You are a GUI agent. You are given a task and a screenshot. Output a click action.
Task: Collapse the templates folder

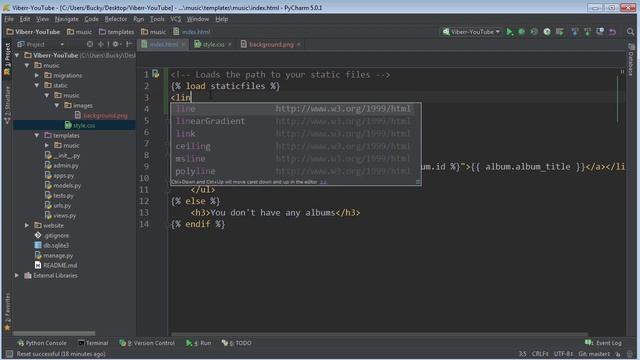click(x=37, y=135)
